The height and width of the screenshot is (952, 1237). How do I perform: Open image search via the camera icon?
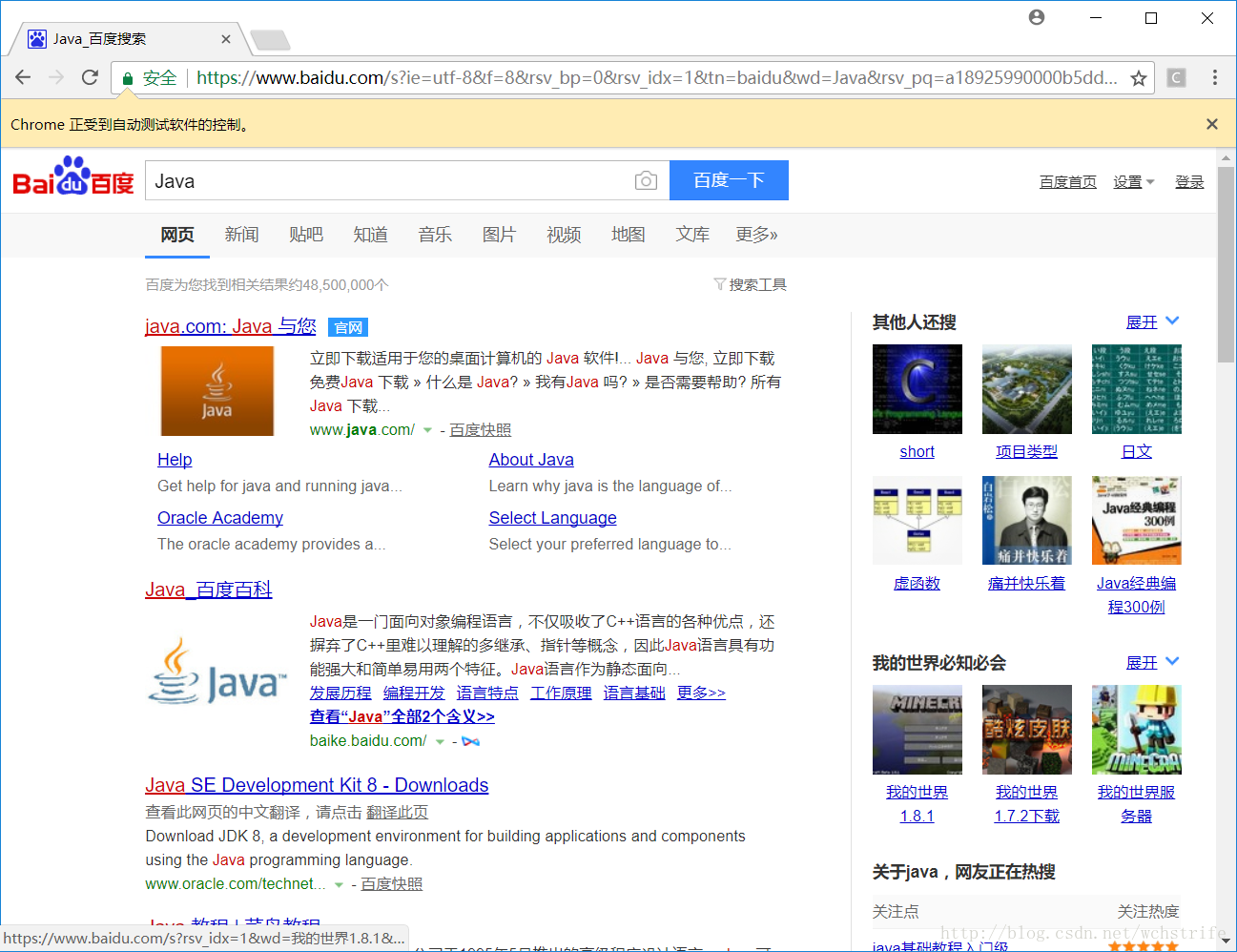[646, 180]
